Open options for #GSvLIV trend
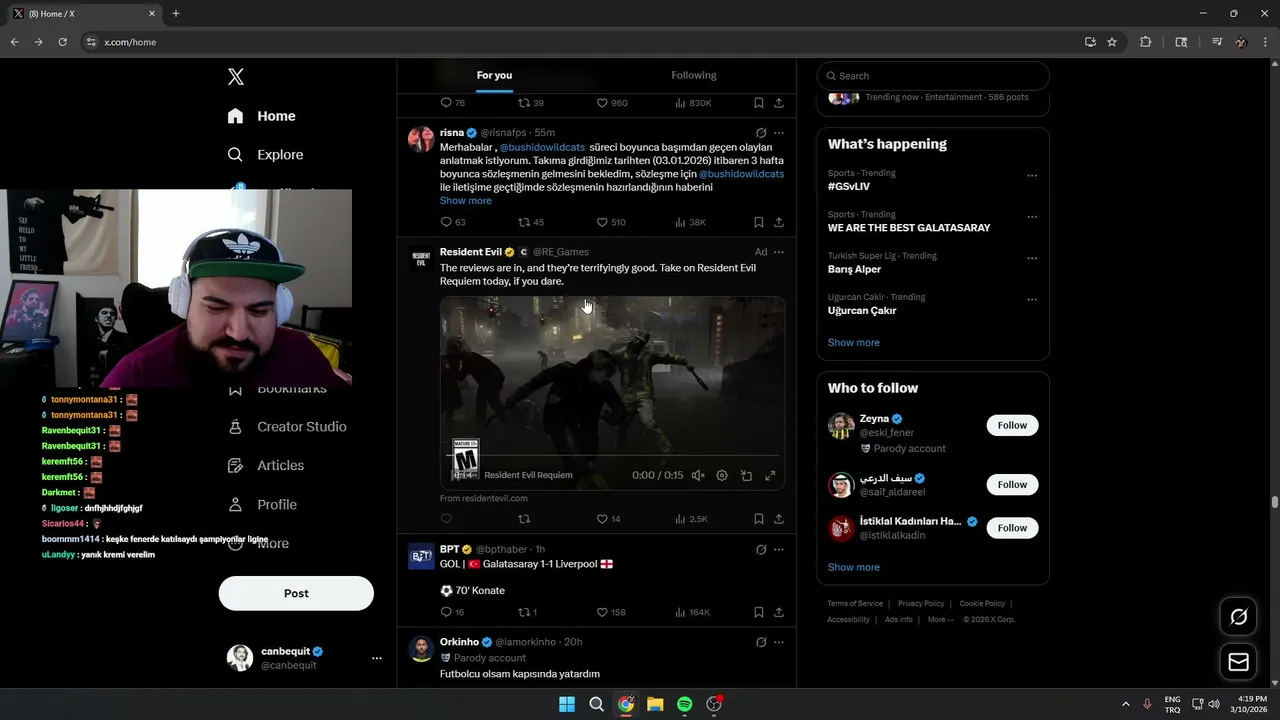Image resolution: width=1280 pixels, height=720 pixels. click(1032, 176)
